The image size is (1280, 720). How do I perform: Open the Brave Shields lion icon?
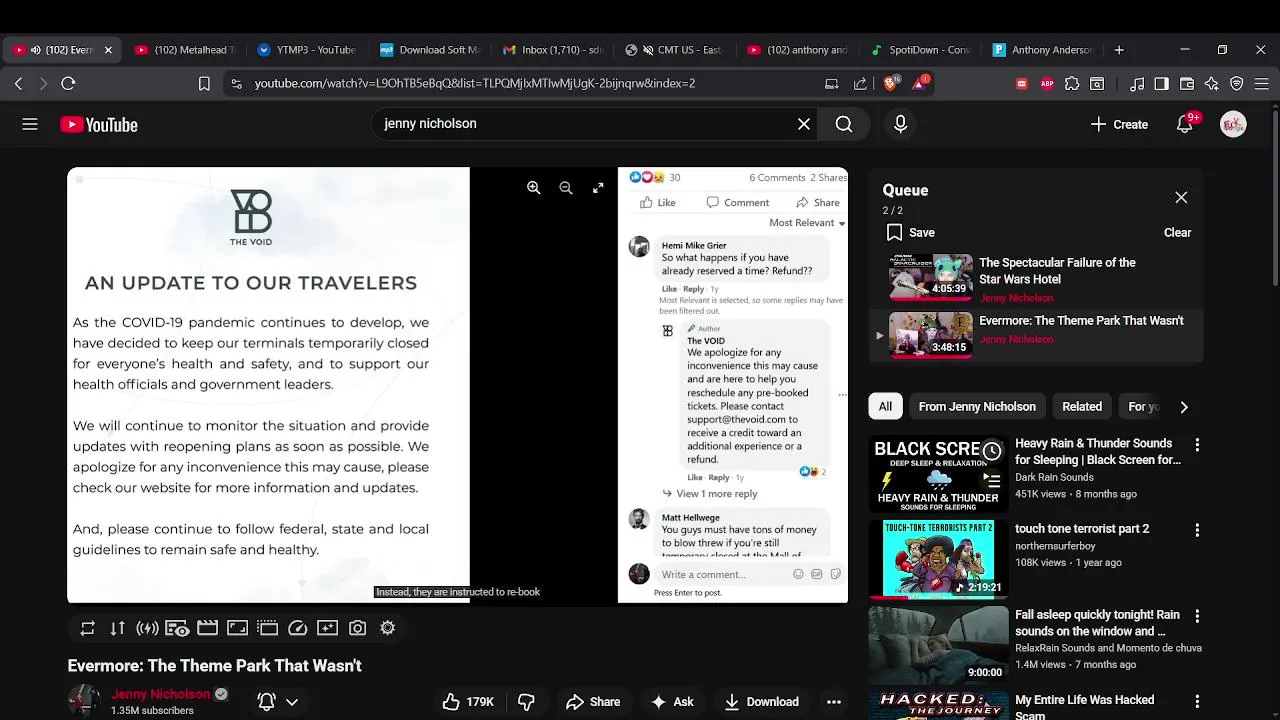891,83
